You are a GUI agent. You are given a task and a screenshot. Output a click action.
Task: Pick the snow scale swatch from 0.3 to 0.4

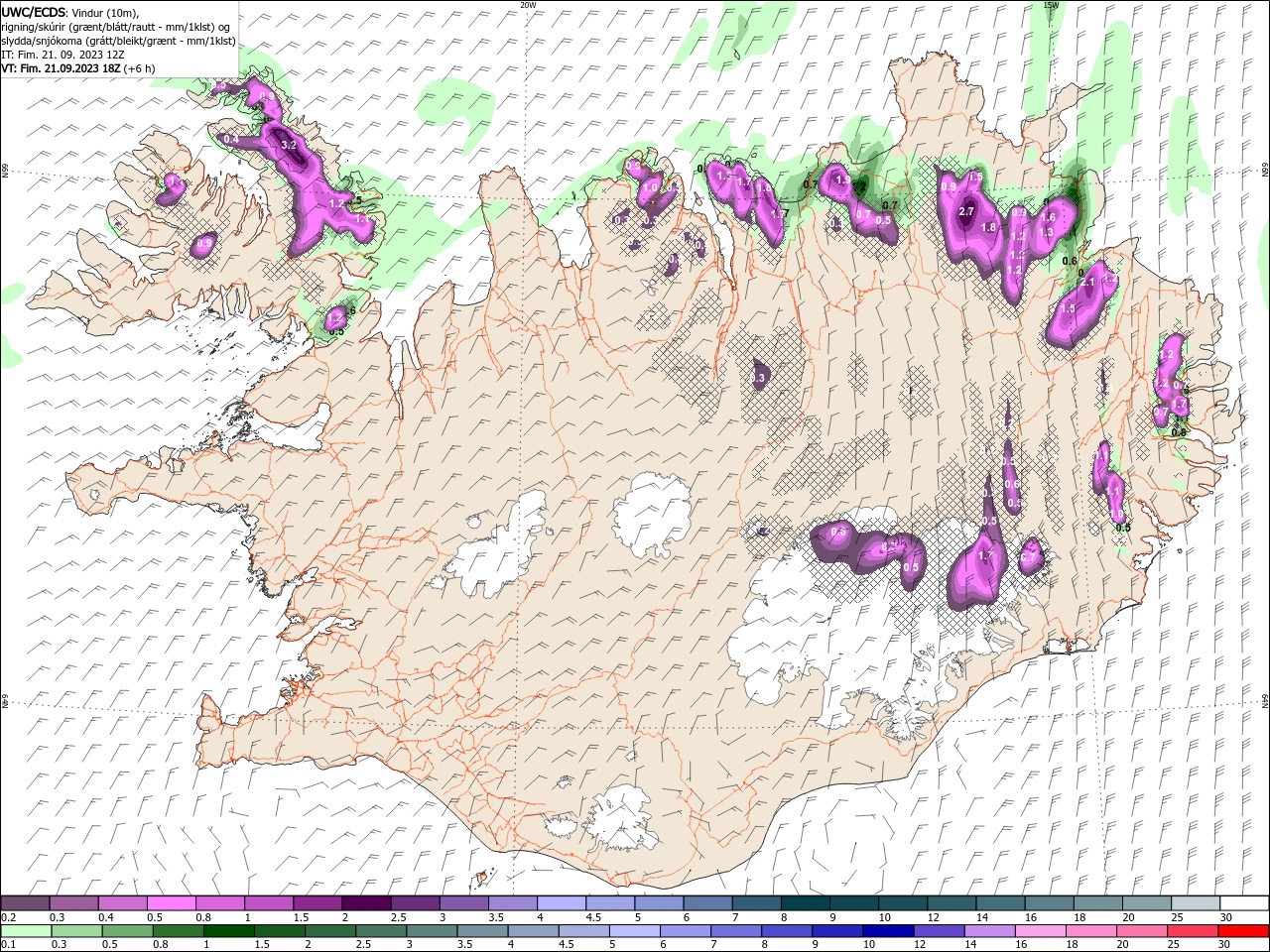click(x=73, y=902)
